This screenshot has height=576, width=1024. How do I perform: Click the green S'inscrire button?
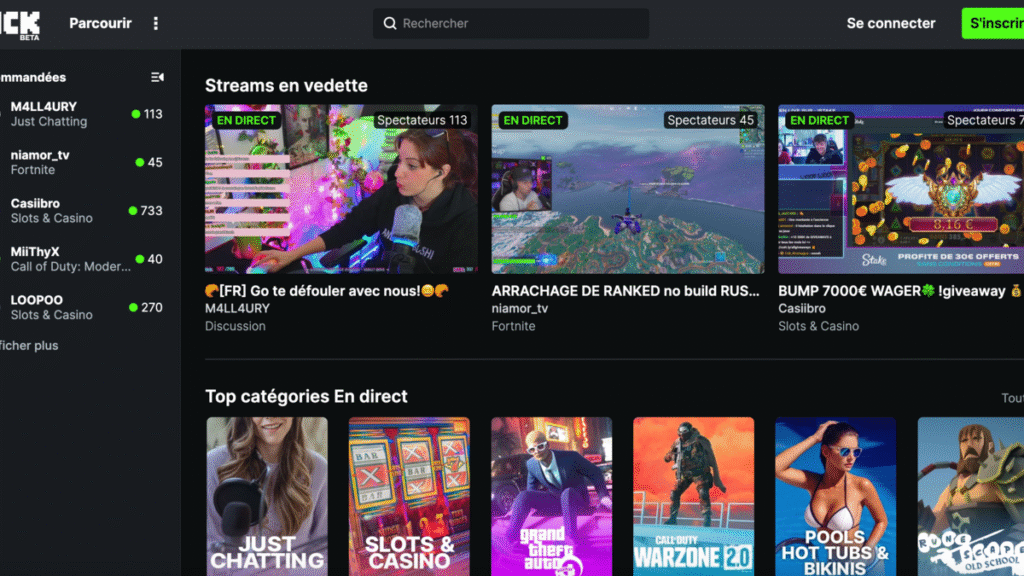994,24
